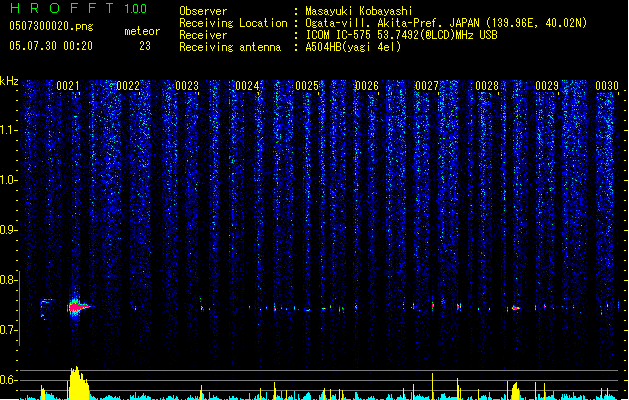
Task: Click the 1.1 frequency axis label
Action: pyautogui.click(x=9, y=130)
